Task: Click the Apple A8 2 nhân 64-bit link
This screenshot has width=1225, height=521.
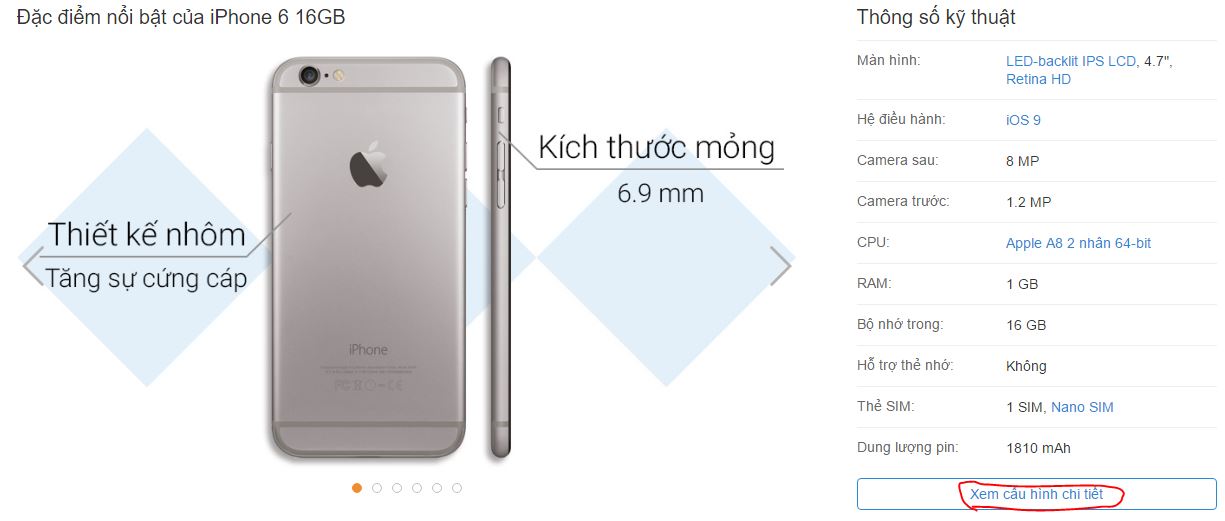Action: tap(1078, 243)
